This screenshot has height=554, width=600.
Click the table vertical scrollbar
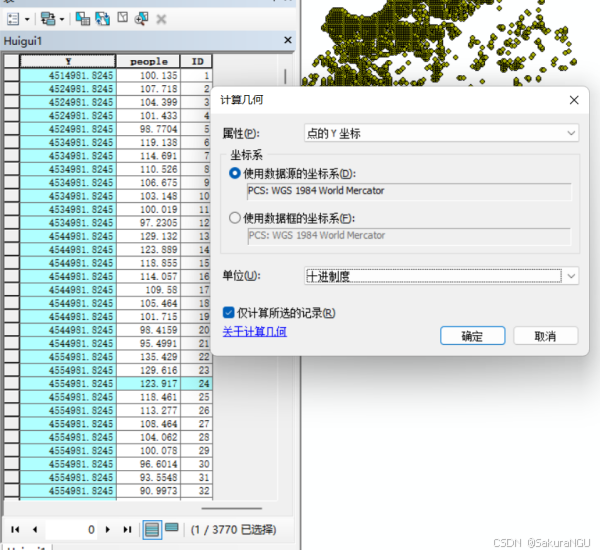[x=285, y=76]
